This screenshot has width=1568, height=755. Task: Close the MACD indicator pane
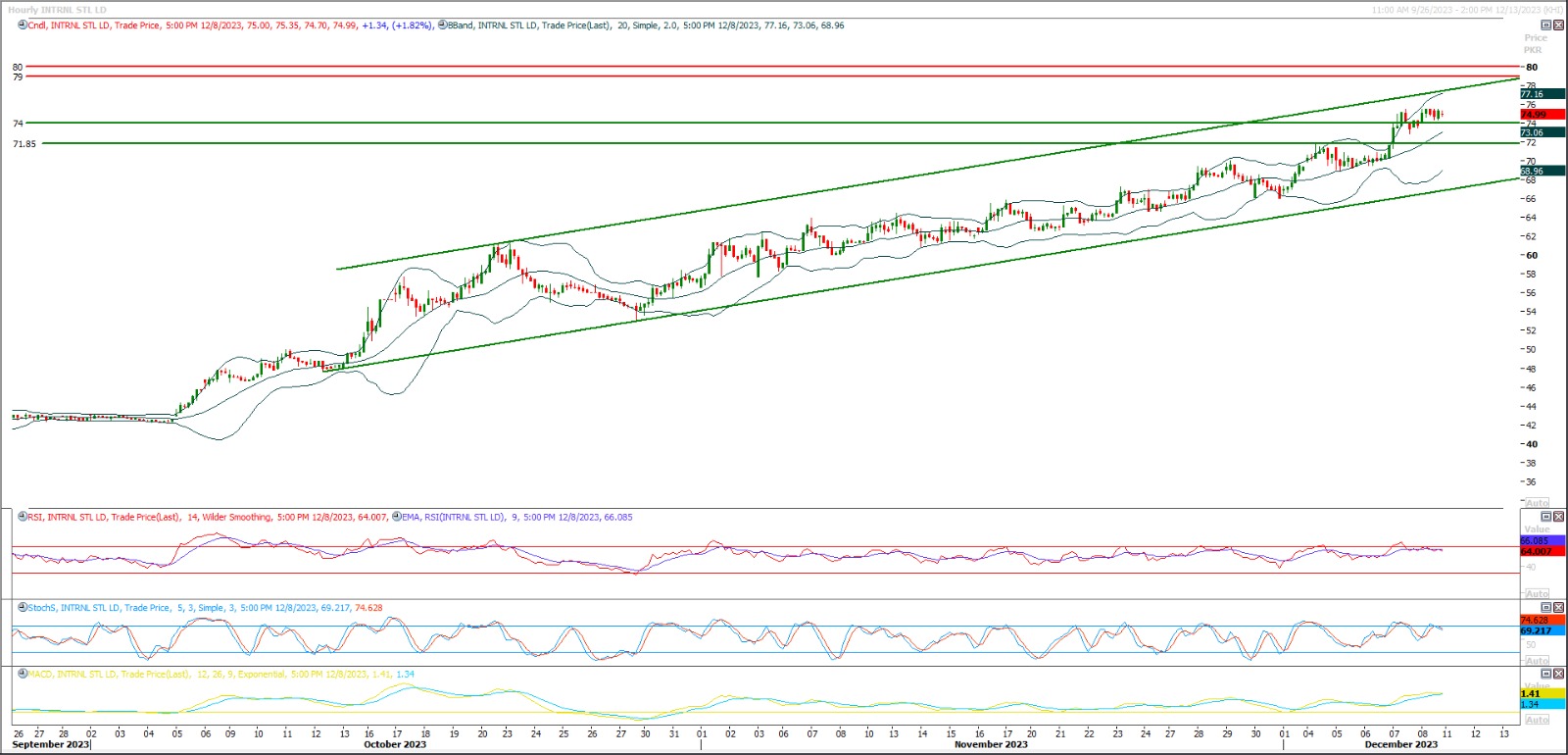point(1558,675)
